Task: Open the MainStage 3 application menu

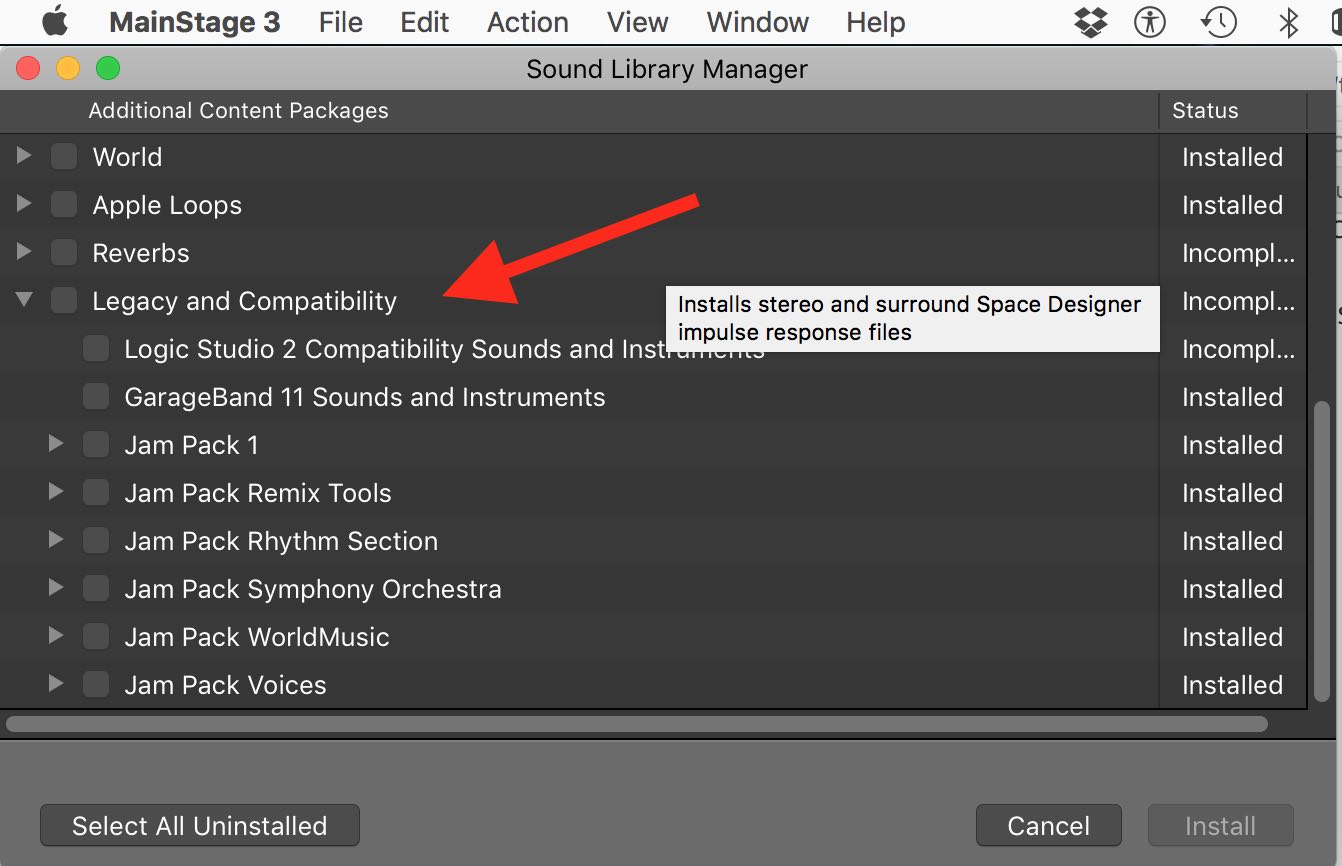Action: point(194,22)
